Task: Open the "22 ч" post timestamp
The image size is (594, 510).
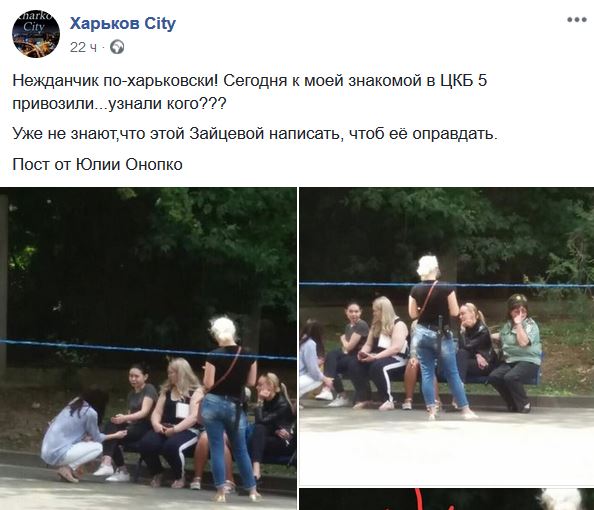Action: click(x=83, y=47)
